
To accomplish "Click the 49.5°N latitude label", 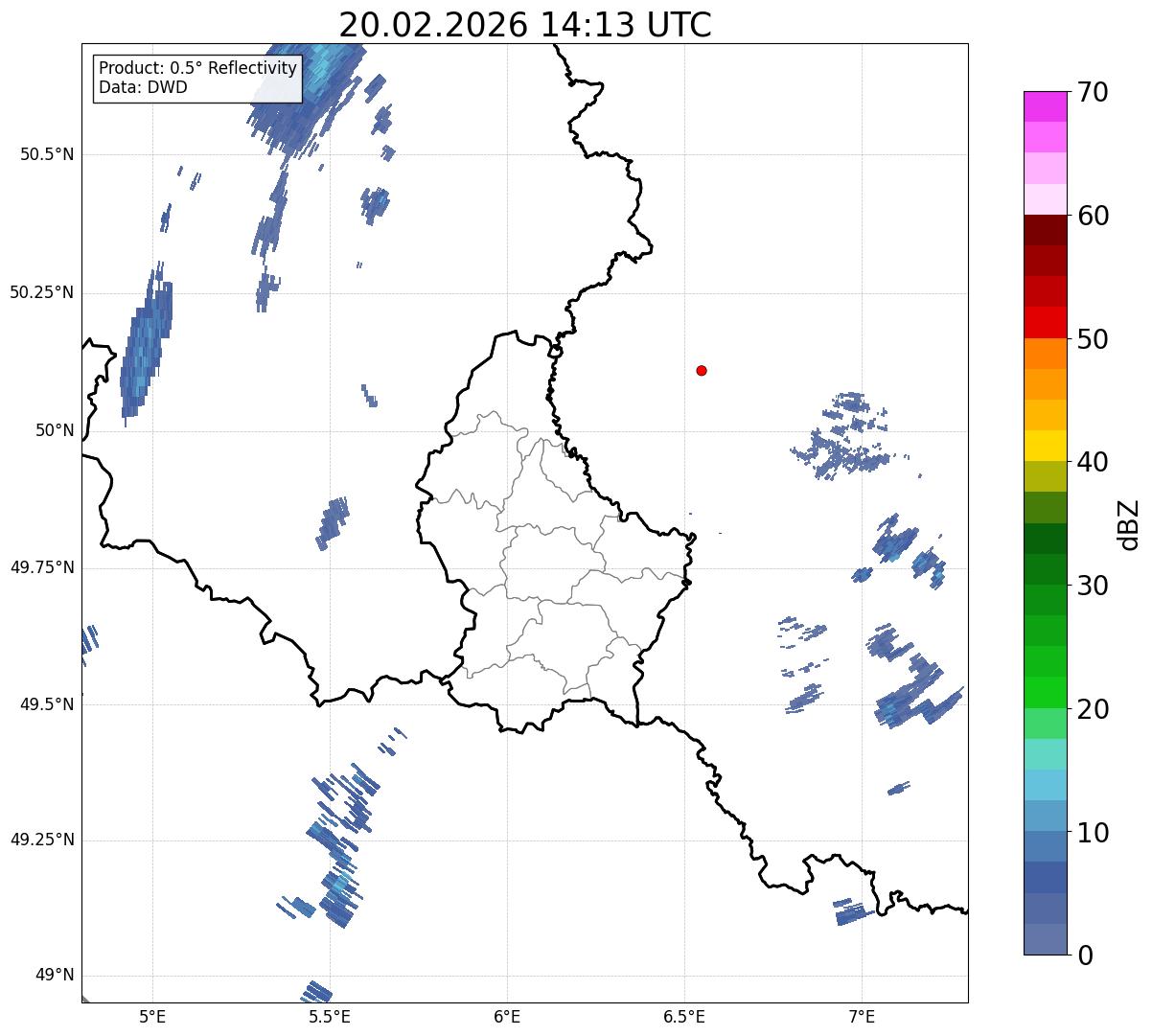I will [x=47, y=704].
